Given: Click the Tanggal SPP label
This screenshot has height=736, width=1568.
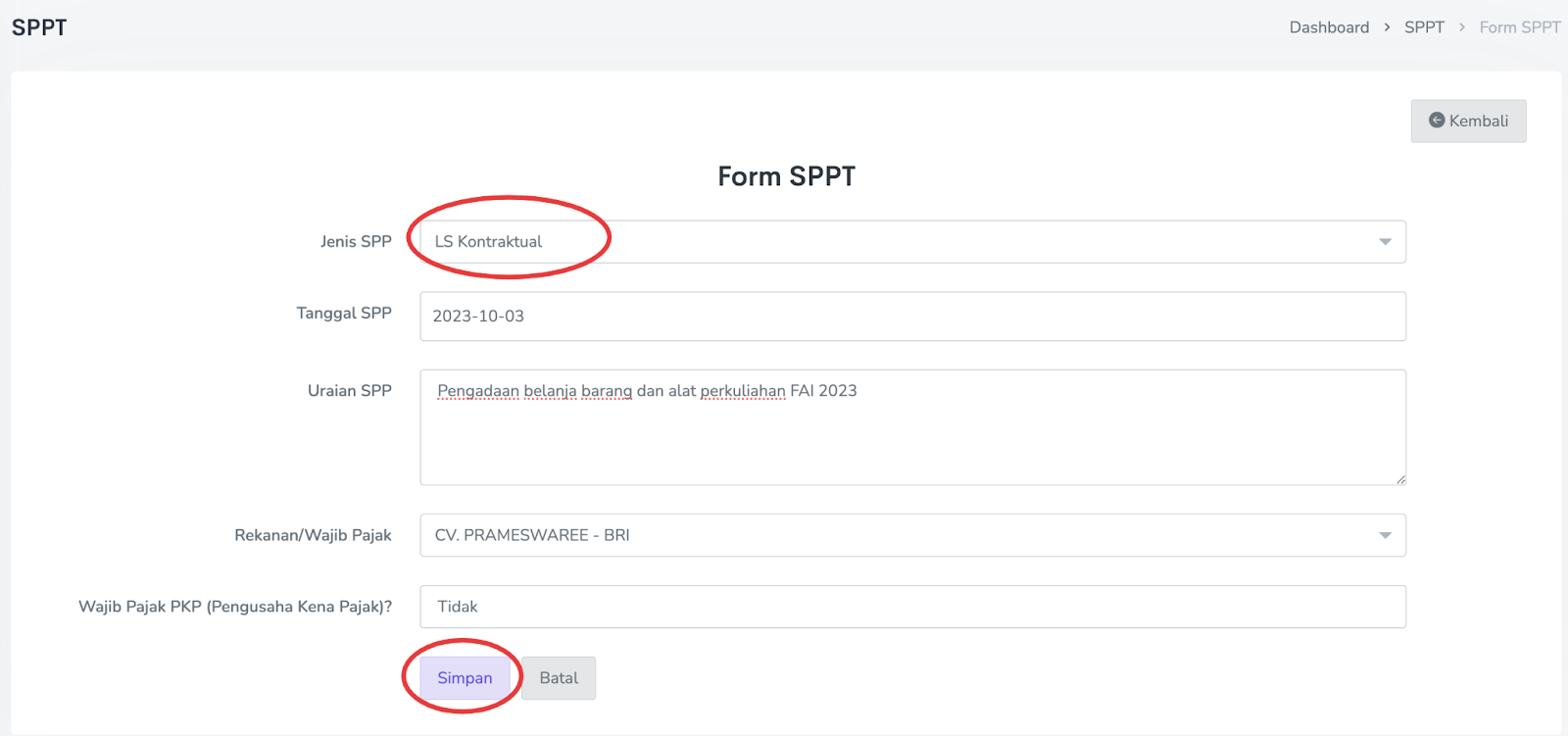Looking at the screenshot, I should (x=344, y=313).
